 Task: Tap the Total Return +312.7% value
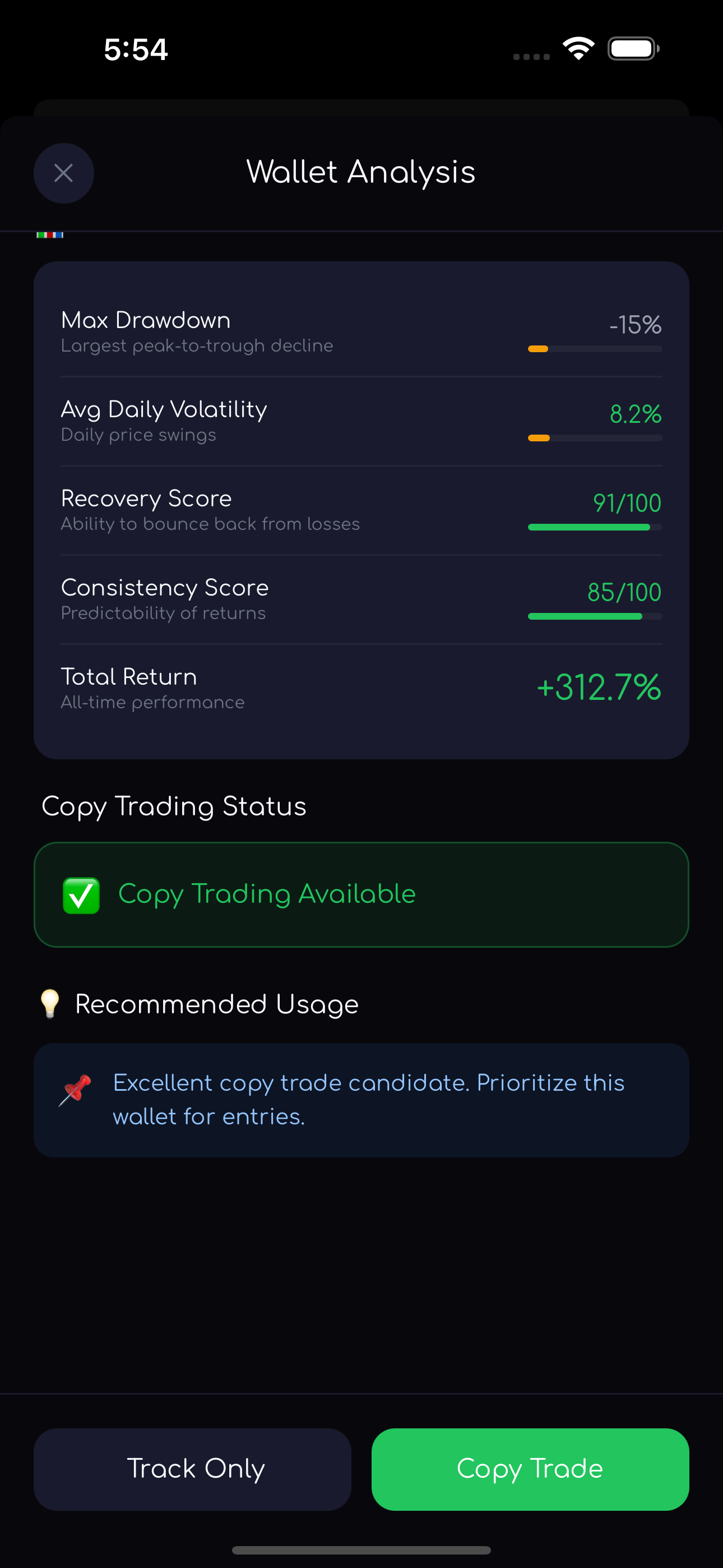click(599, 687)
